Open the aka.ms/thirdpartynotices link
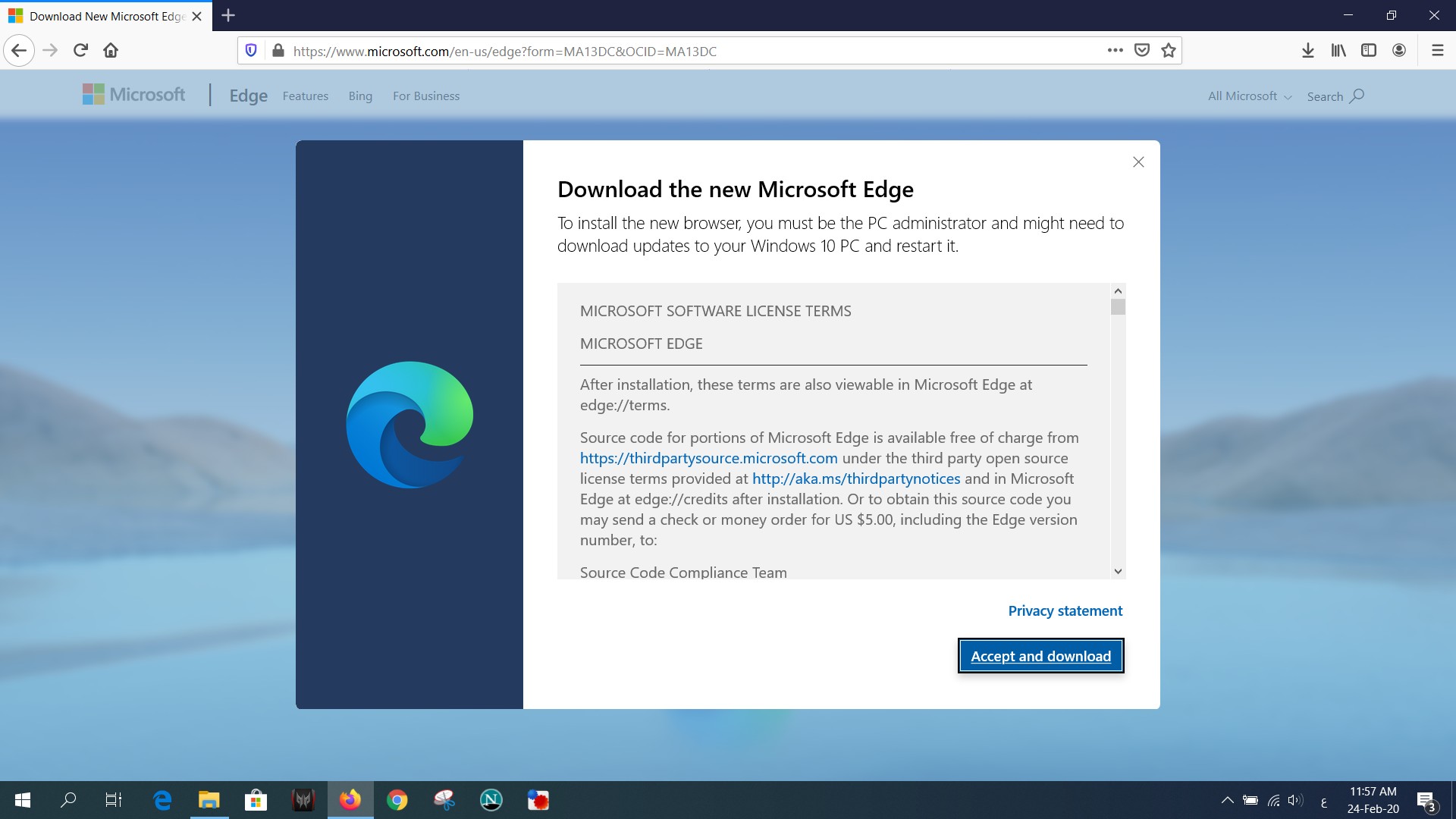 coord(856,479)
